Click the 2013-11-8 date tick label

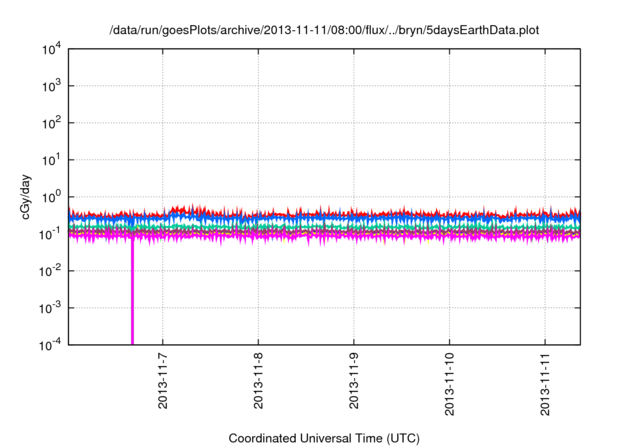pyautogui.click(x=258, y=381)
